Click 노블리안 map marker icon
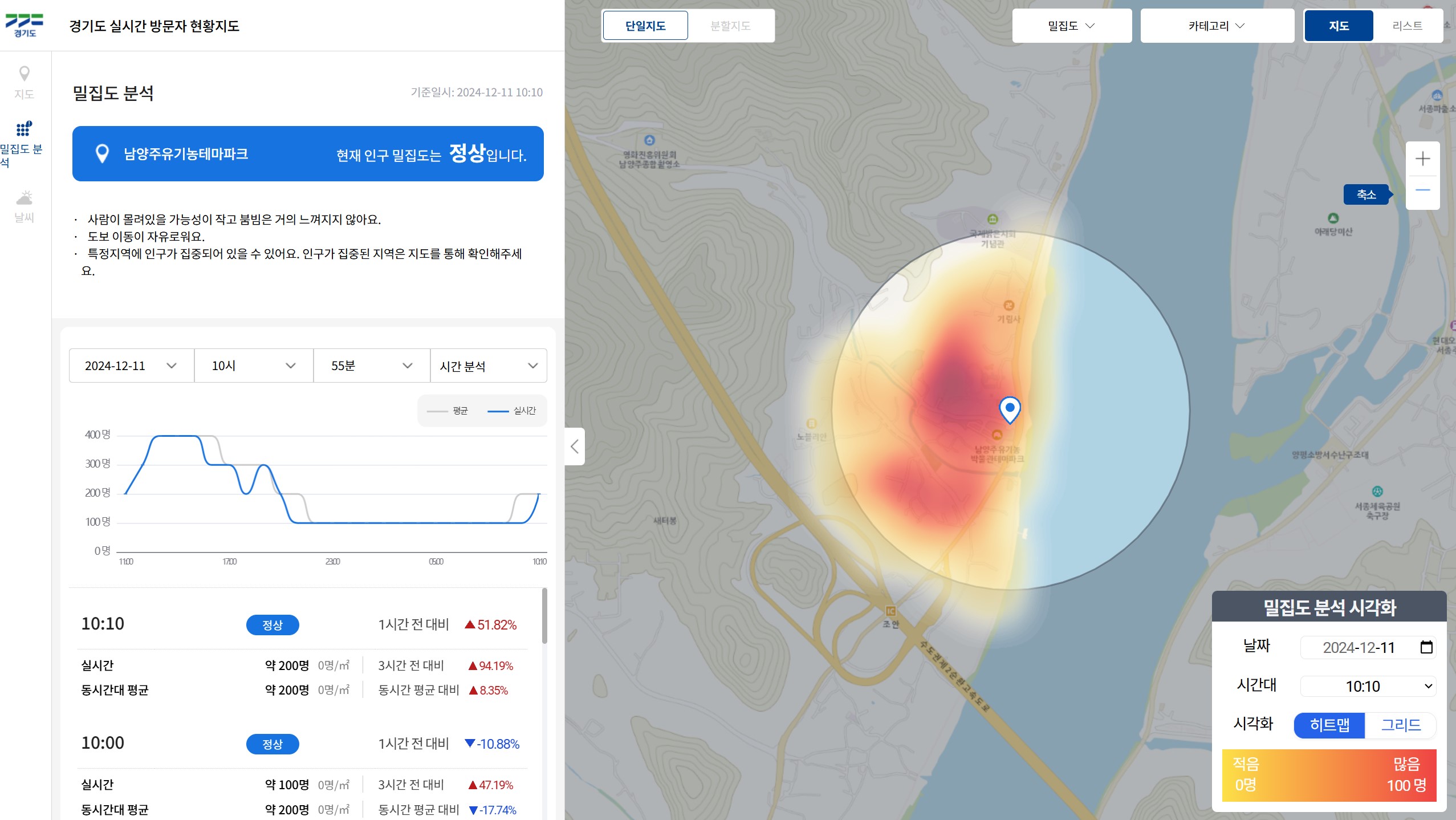Viewport: 1456px width, 820px height. 811,423
